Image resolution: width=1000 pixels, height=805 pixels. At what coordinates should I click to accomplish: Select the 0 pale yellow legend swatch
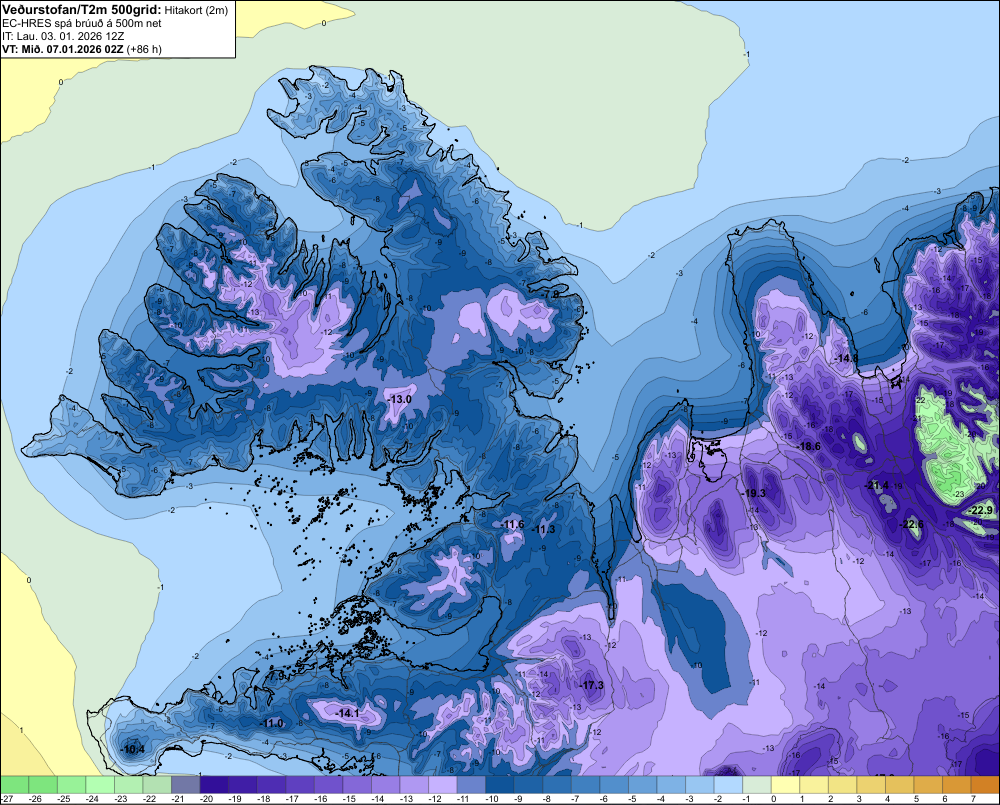click(786, 785)
